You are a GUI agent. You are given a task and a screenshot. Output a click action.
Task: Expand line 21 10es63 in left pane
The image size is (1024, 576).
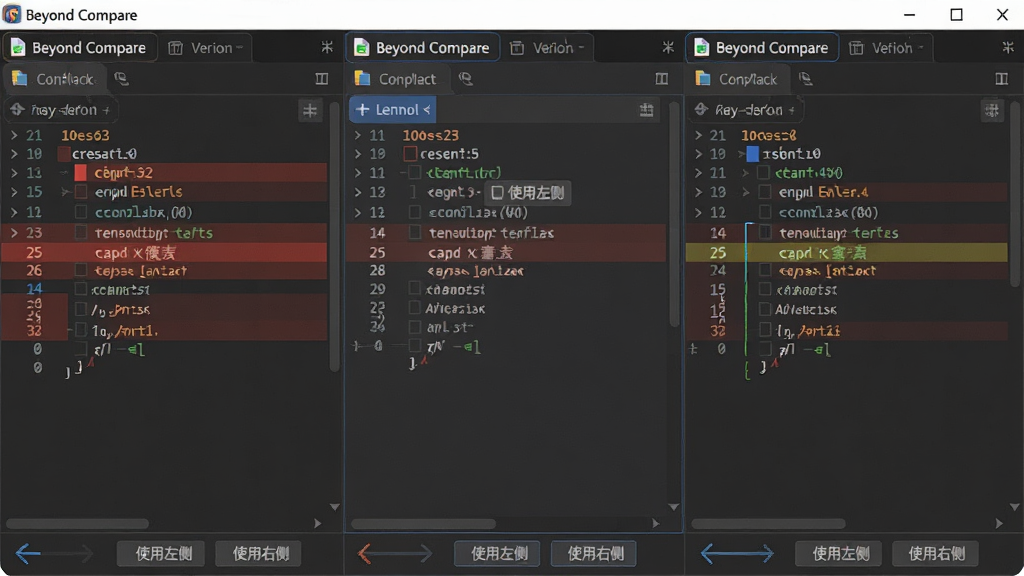tap(14, 135)
